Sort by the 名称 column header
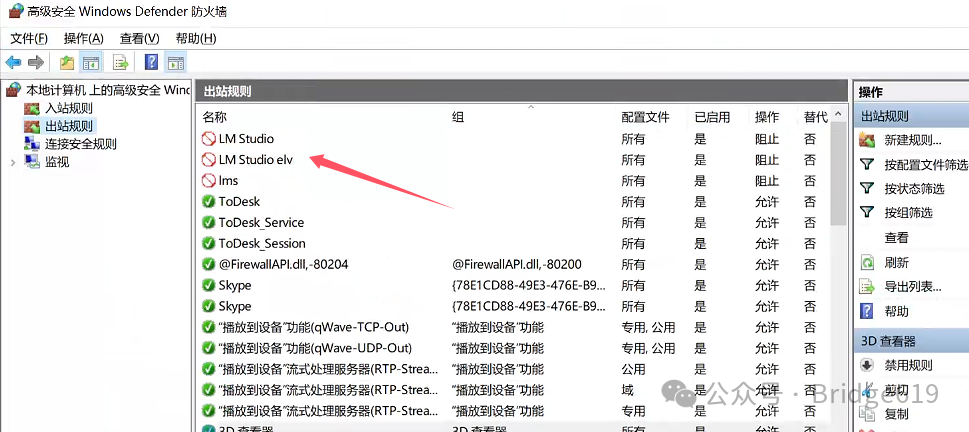969x432 pixels. pyautogui.click(x=214, y=117)
